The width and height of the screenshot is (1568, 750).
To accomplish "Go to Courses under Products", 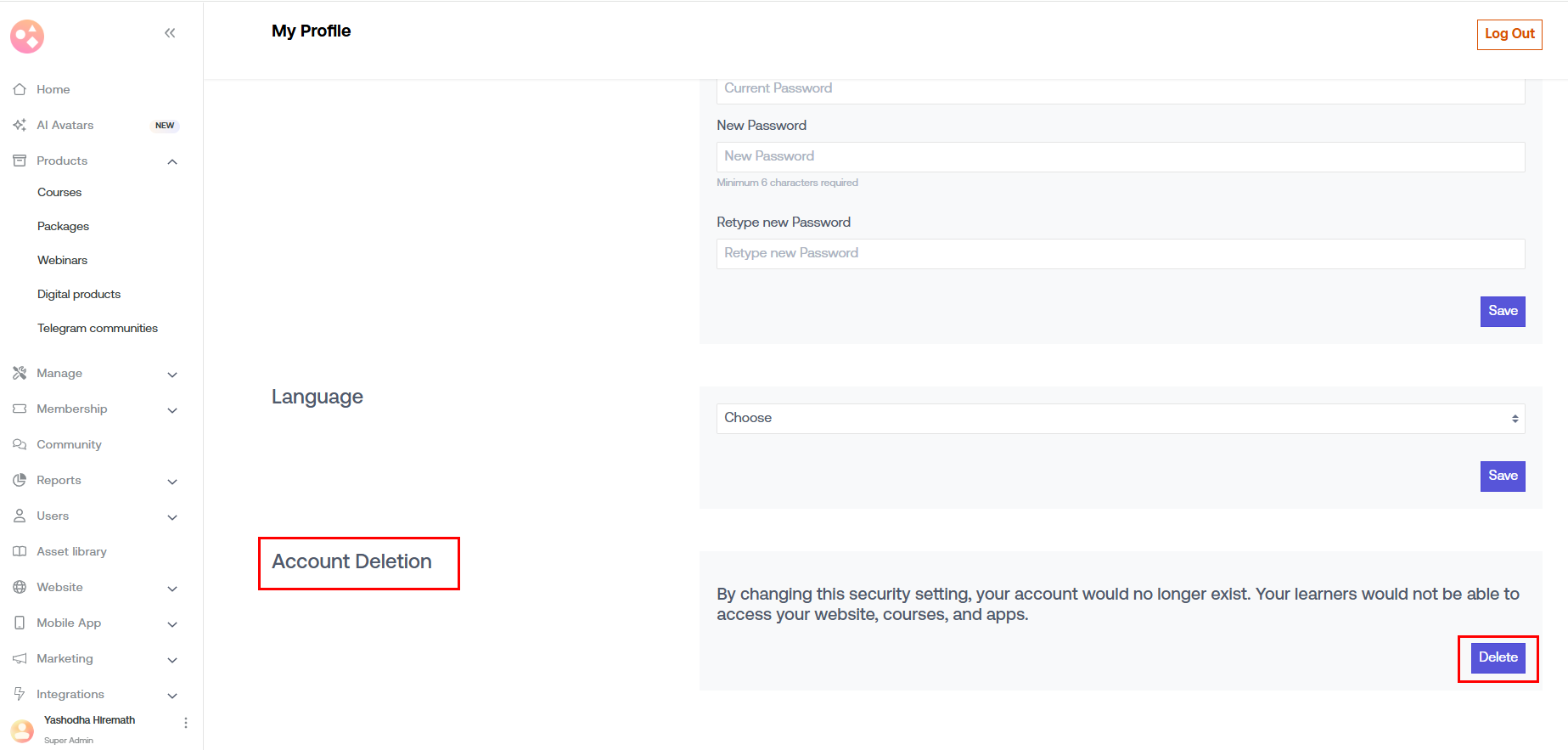I will coord(59,192).
